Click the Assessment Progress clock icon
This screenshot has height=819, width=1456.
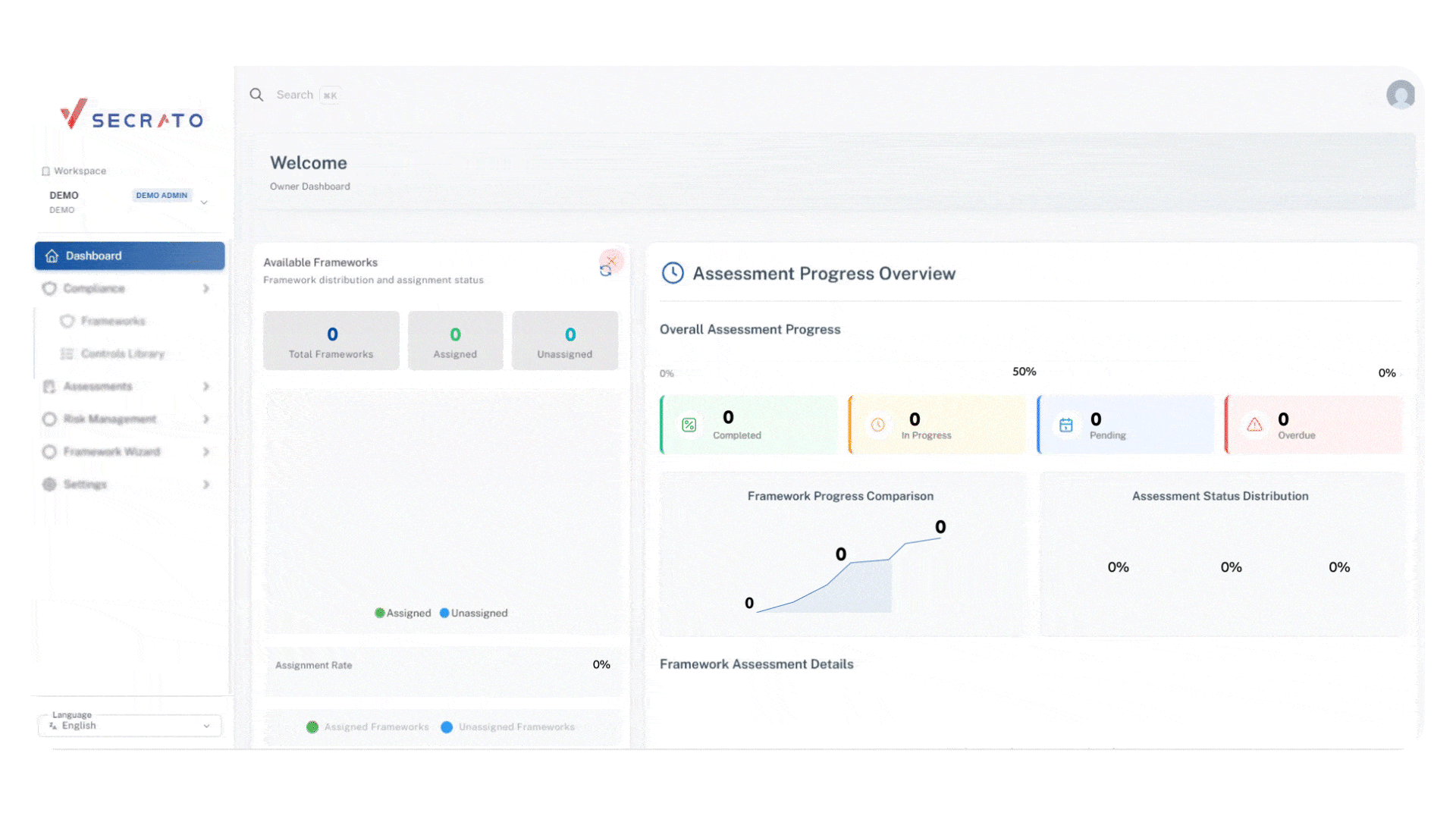673,273
